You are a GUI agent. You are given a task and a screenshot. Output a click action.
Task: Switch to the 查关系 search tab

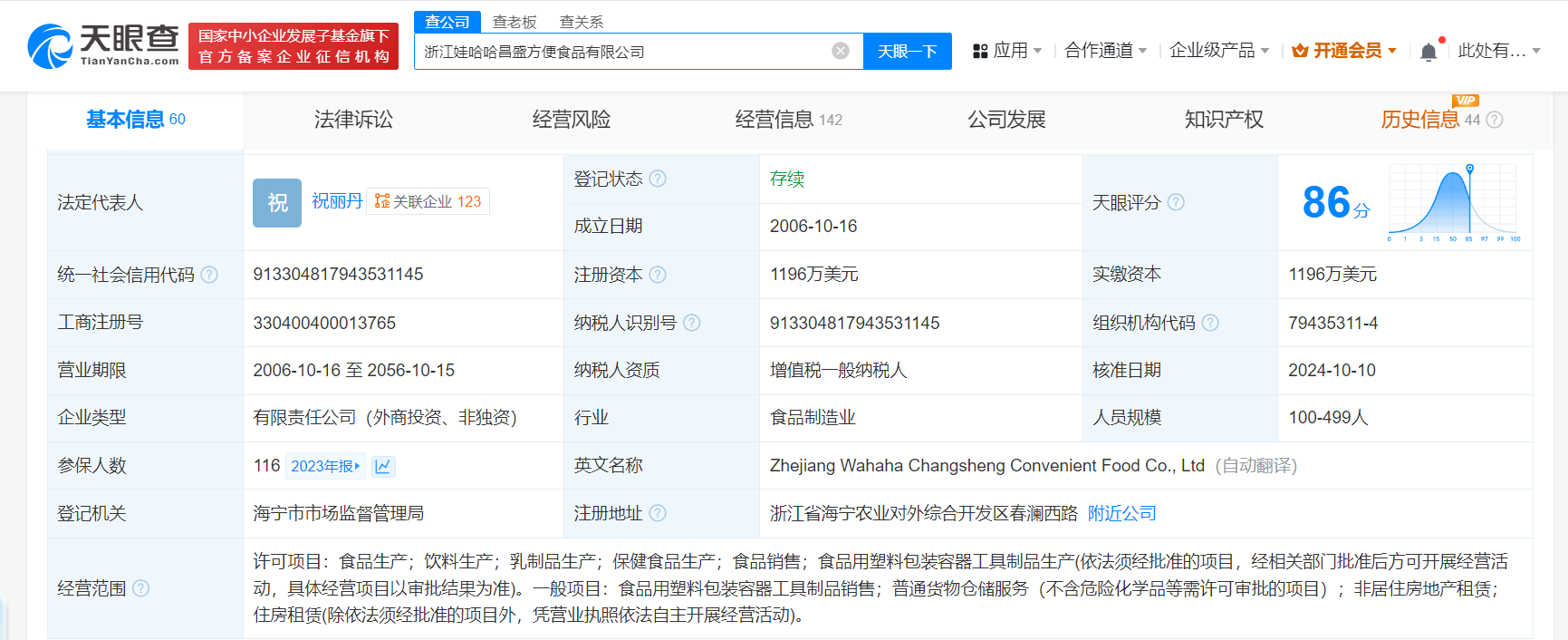(582, 22)
